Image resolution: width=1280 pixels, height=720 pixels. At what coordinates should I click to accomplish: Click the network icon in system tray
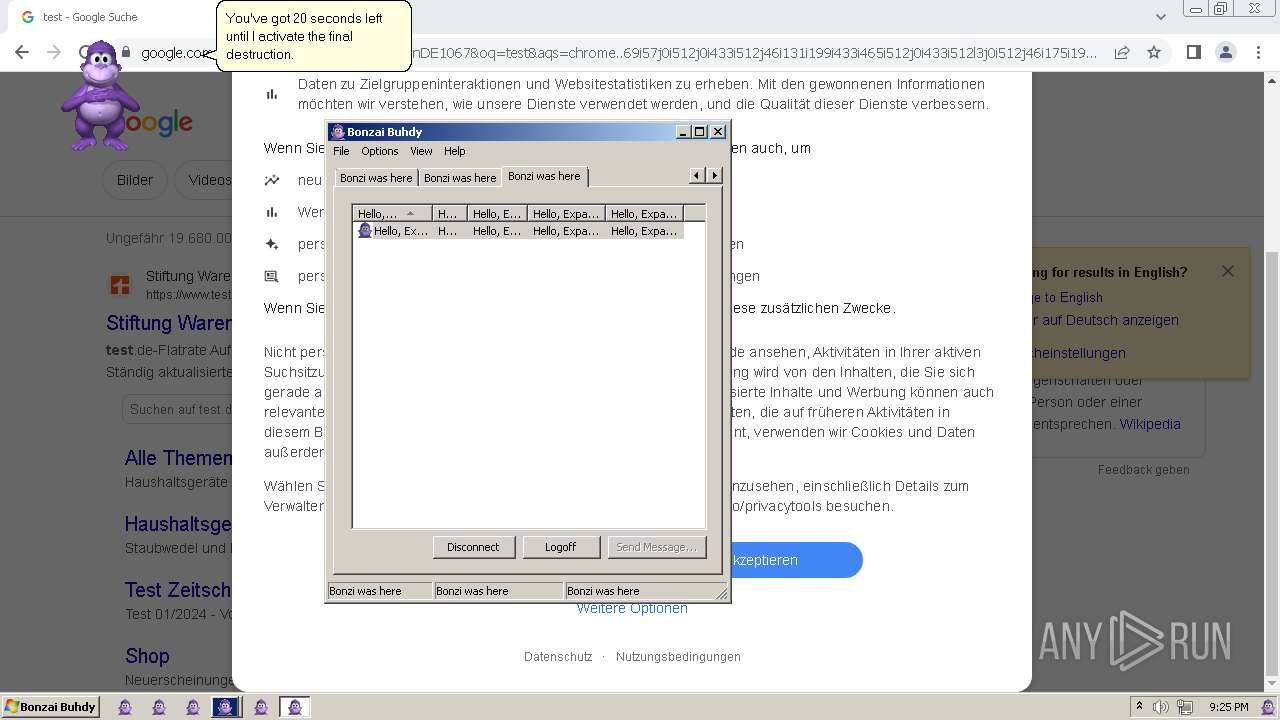1185,707
